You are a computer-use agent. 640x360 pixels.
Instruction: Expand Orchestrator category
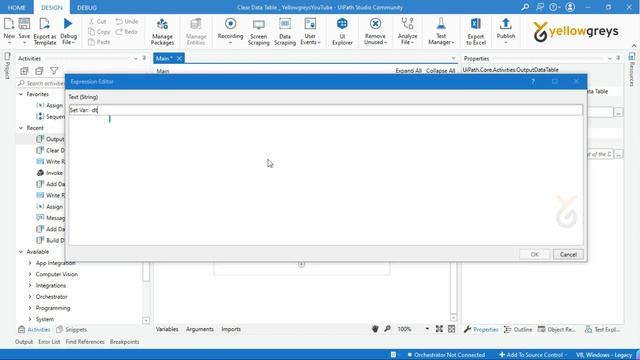(30, 297)
